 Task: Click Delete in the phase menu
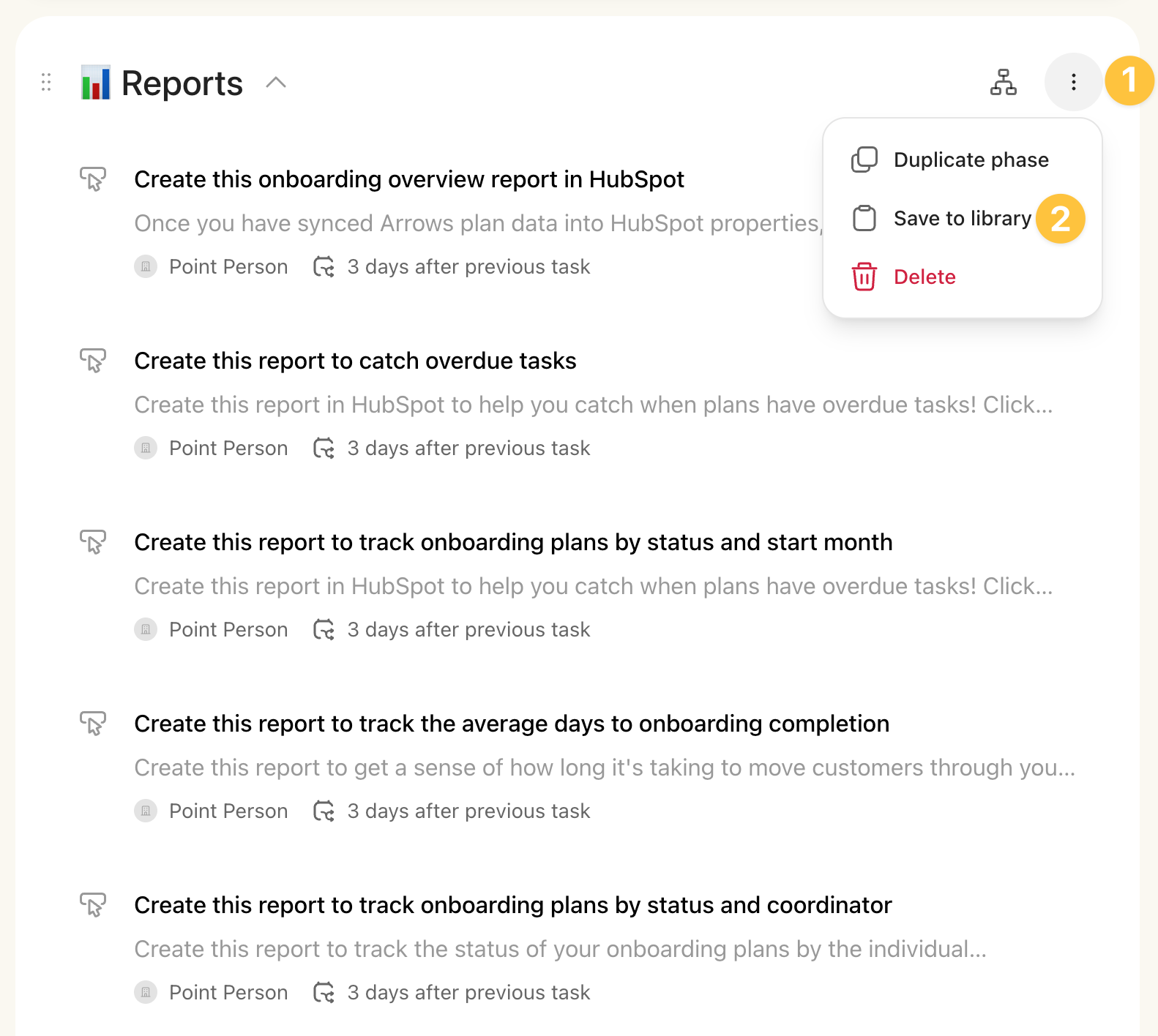924,277
